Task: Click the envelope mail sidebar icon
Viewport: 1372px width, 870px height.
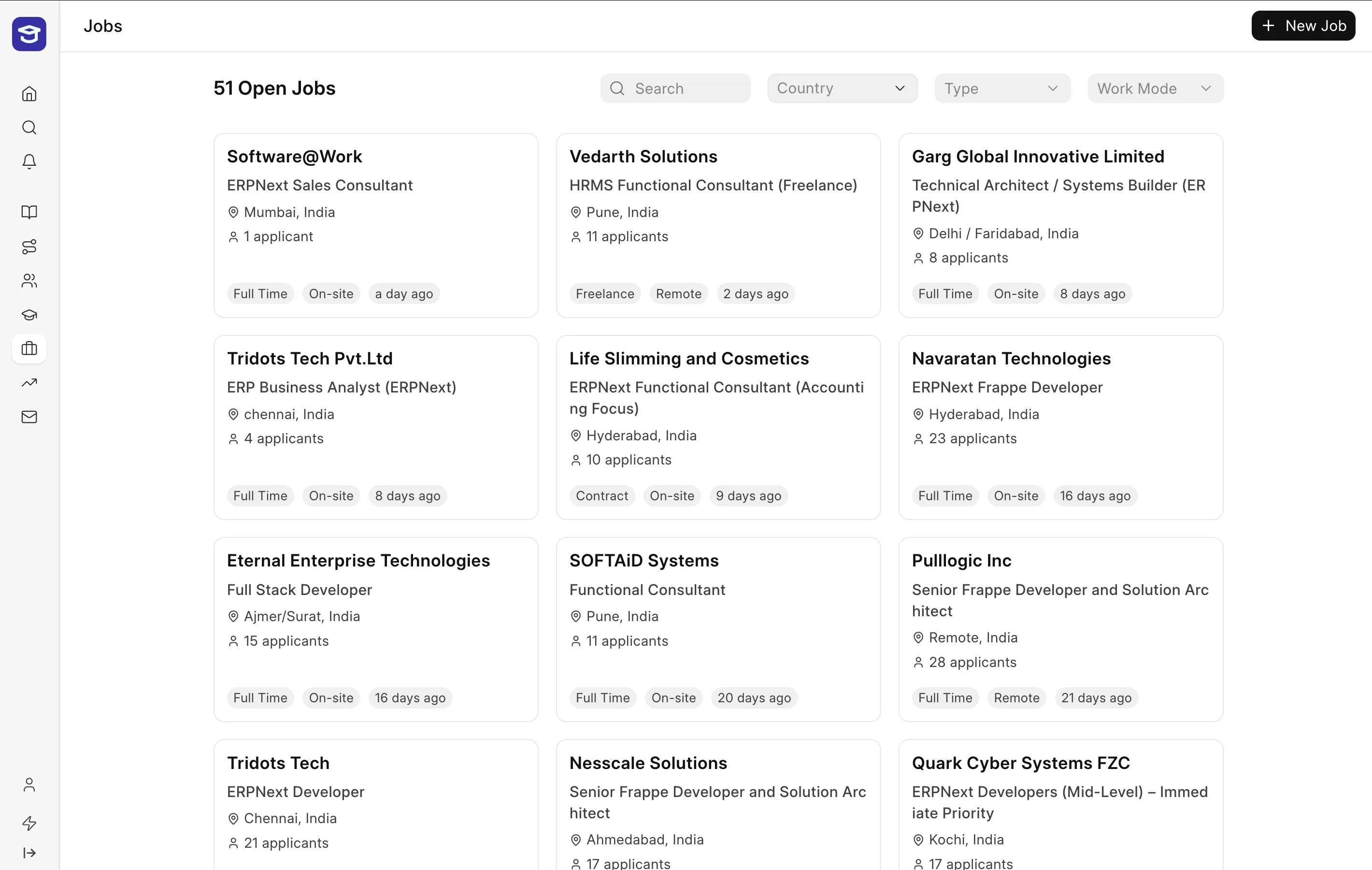Action: pyautogui.click(x=29, y=417)
